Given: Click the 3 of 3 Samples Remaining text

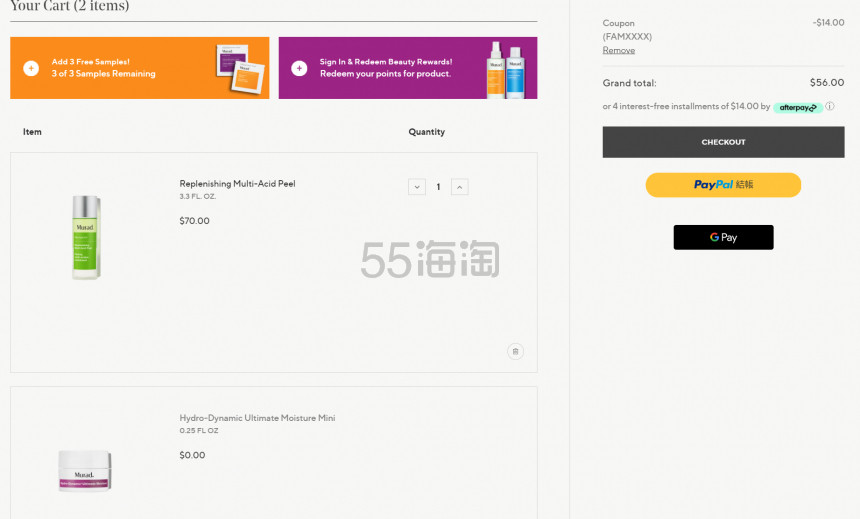Looking at the screenshot, I should click(x=104, y=74).
